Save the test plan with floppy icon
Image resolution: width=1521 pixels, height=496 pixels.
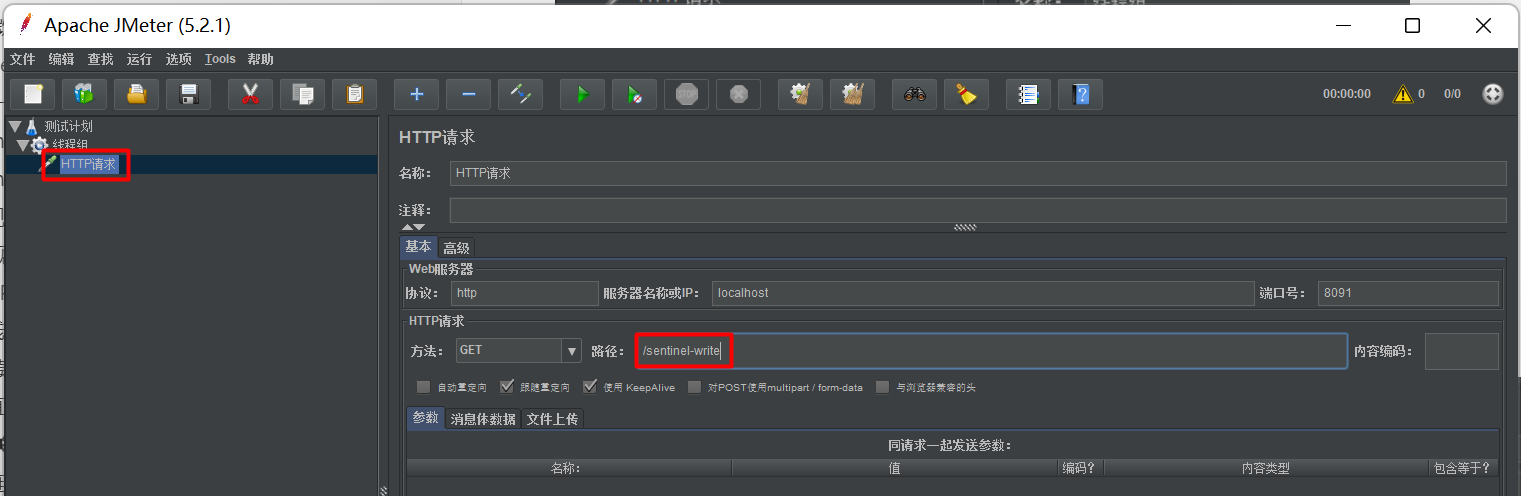[x=188, y=94]
